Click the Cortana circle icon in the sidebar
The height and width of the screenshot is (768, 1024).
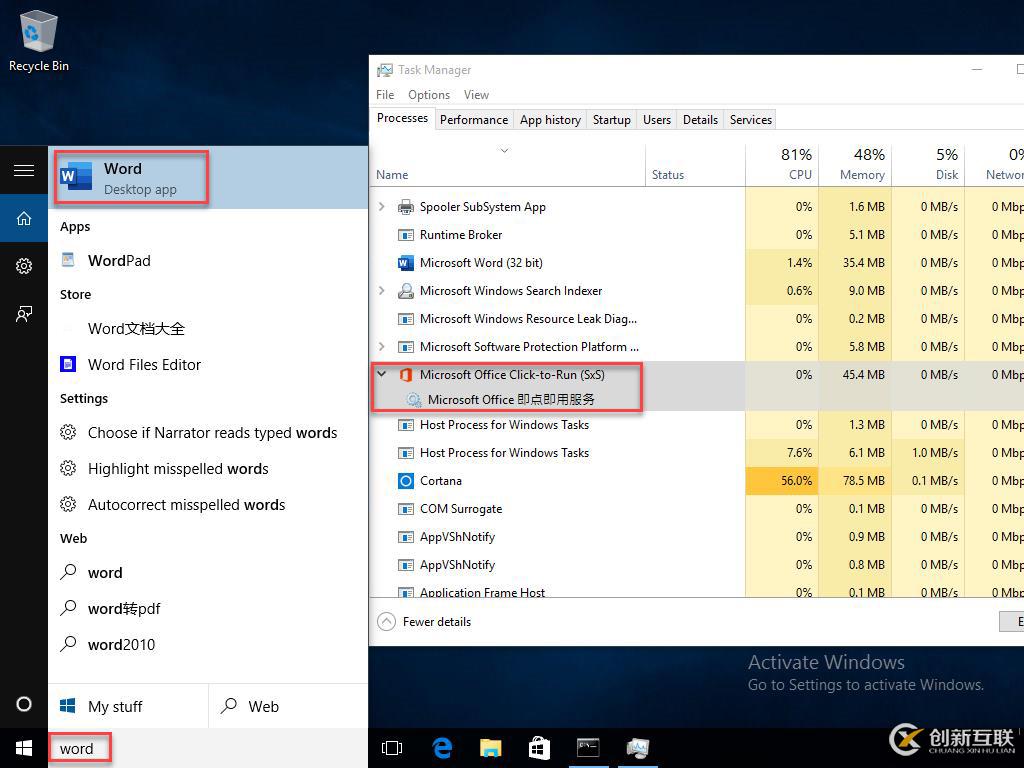tap(24, 704)
